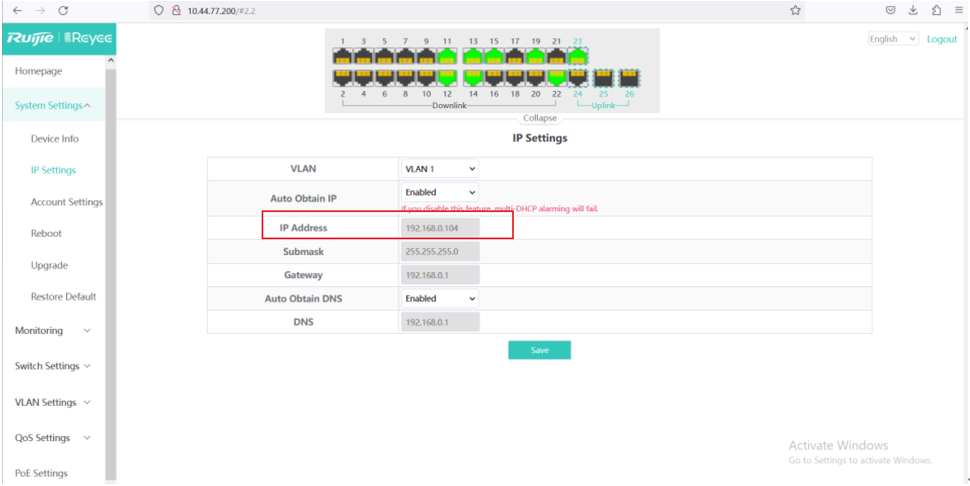Click the Logout link
This screenshot has height=486, width=970.
941,39
